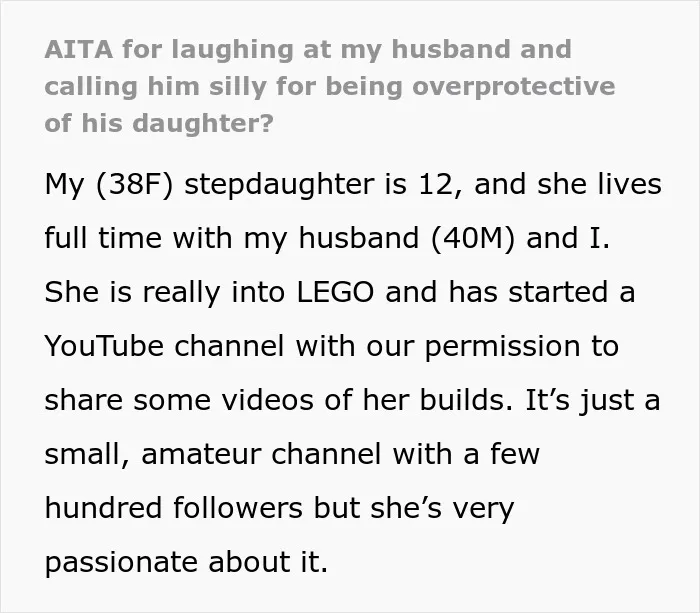Screen dimensions: 700x613
Task: Click the word "overprotective" in the title
Action: [514, 86]
